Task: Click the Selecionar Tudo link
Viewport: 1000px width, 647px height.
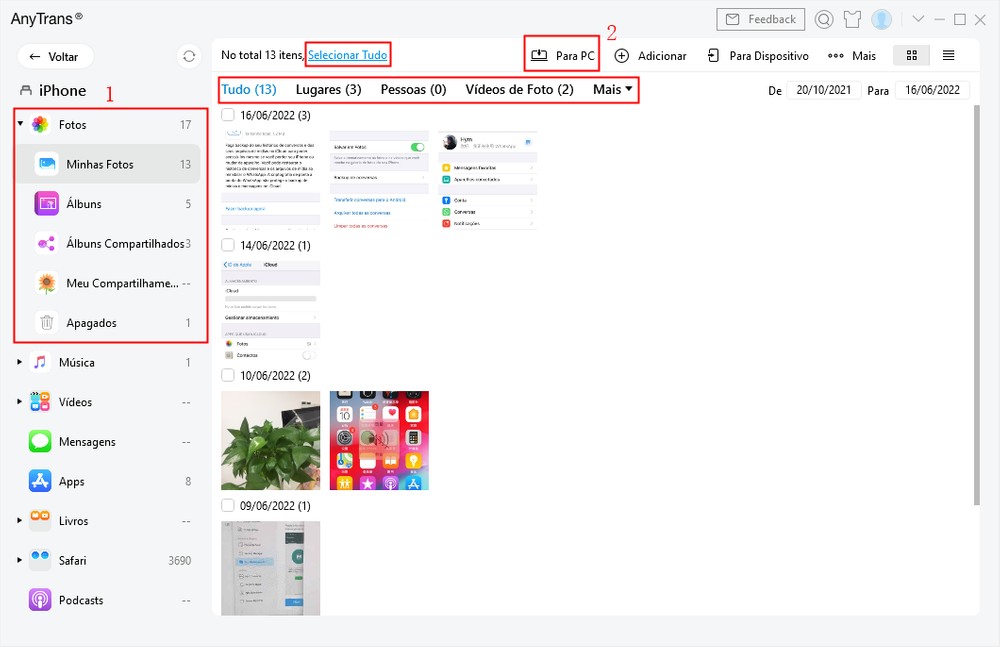Action: (348, 55)
